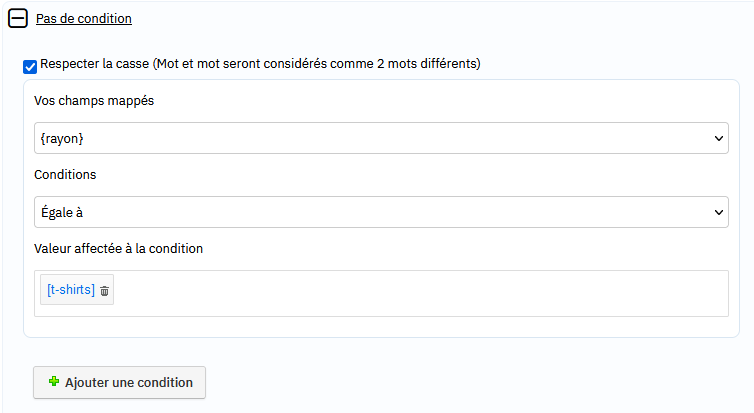Uncheck the "Respecter la casse" checkbox
This screenshot has width=754, height=413.
coord(30,67)
